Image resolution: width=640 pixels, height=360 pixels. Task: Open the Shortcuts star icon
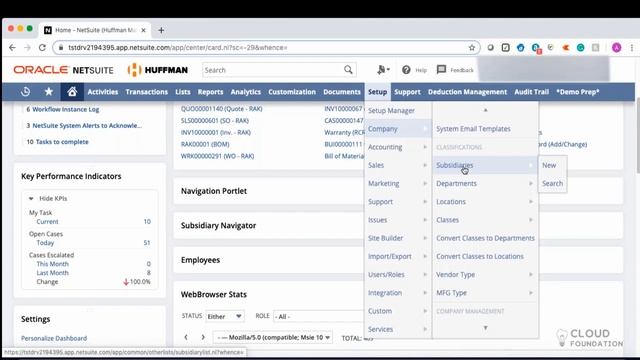(x=49, y=92)
